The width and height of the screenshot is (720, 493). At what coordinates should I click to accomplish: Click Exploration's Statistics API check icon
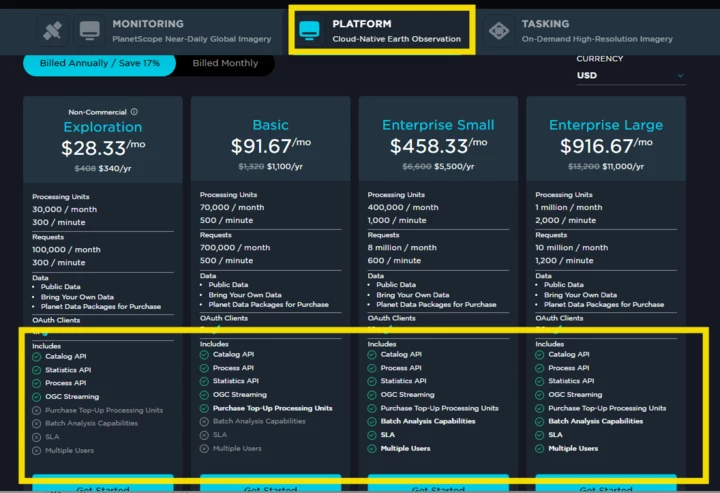(37, 370)
